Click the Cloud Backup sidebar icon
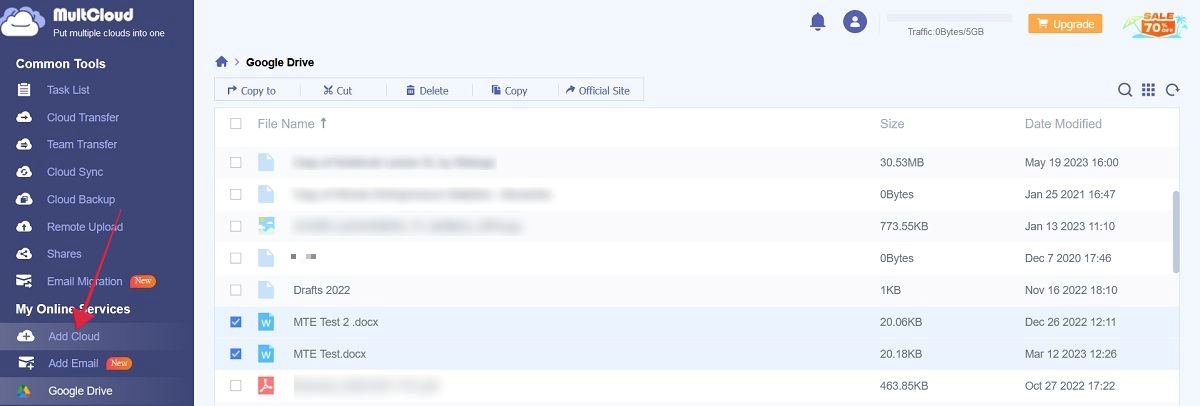The height and width of the screenshot is (406, 1200). click(x=25, y=199)
